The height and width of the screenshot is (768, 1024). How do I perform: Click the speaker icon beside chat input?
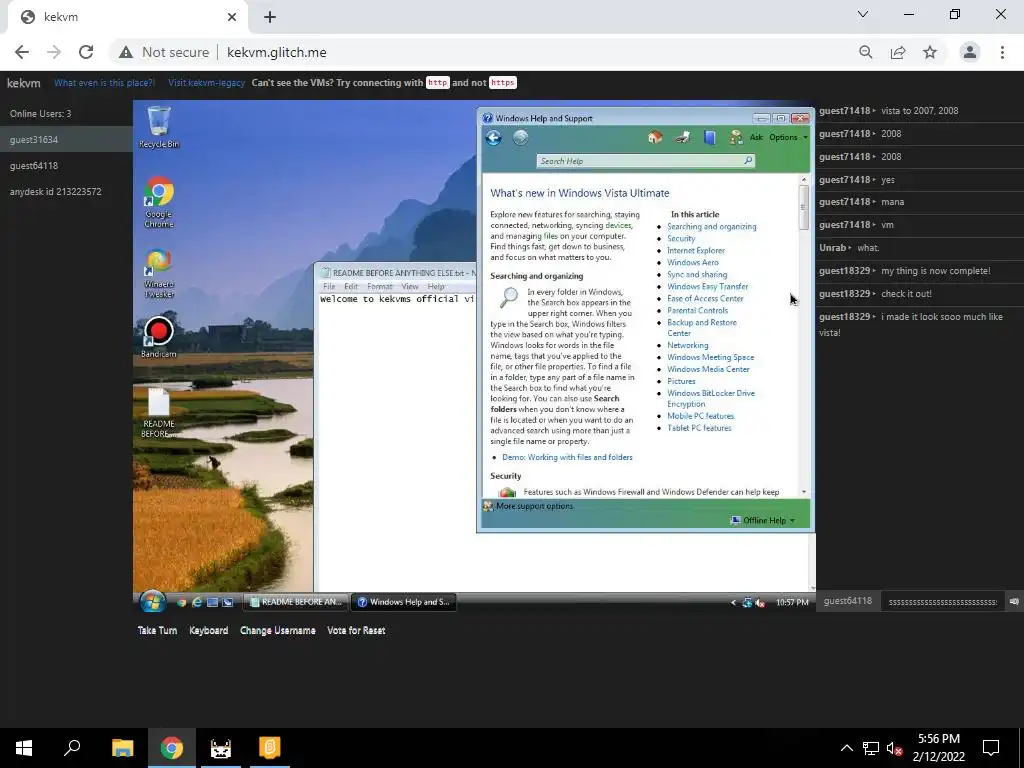pos(1014,601)
